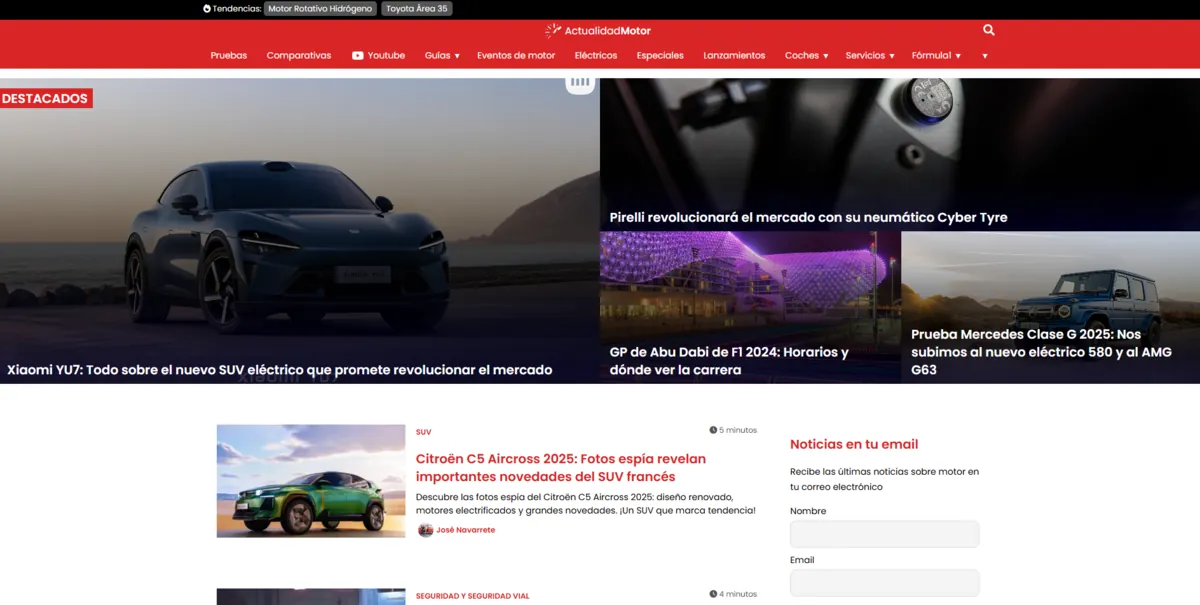Click the 'Tendencias:' label
Image resolution: width=1200 pixels, height=605 pixels.
tap(237, 9)
